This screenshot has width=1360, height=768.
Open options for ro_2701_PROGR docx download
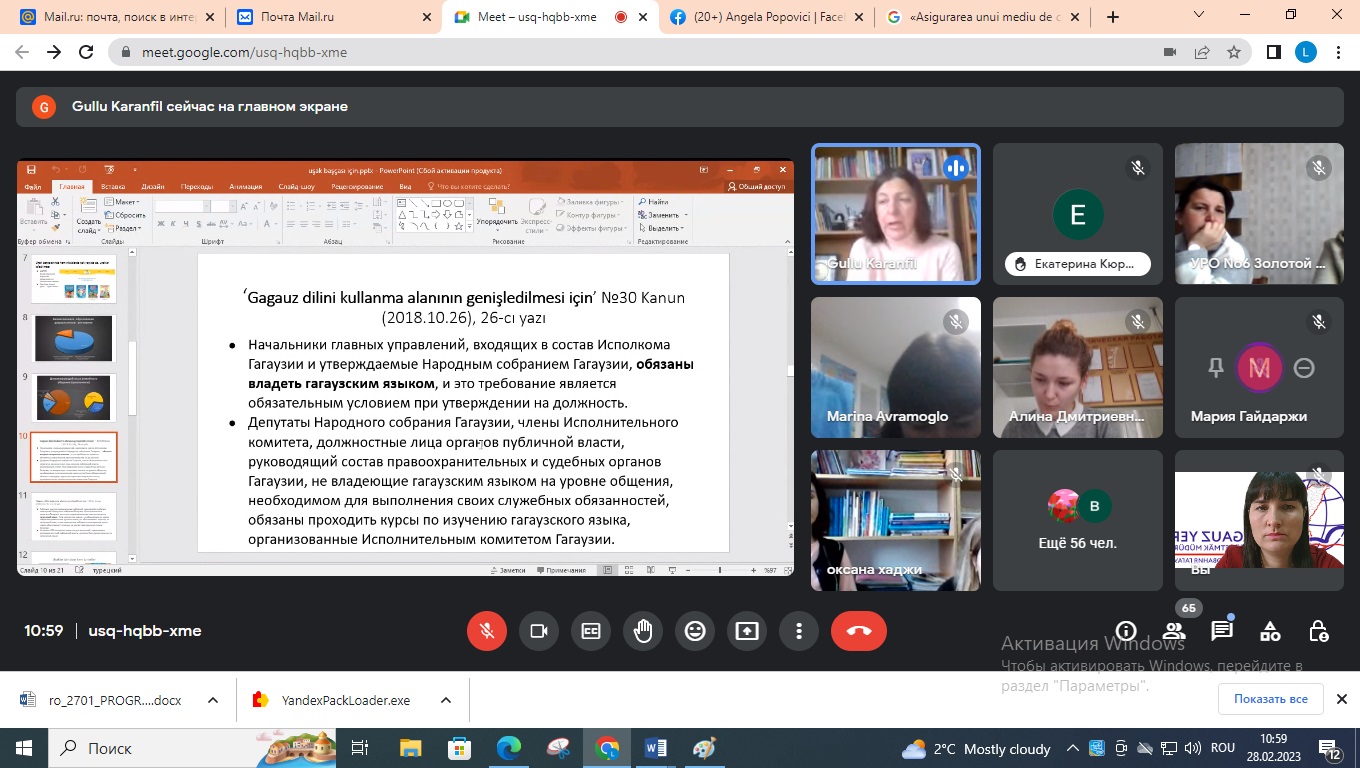[x=213, y=700]
